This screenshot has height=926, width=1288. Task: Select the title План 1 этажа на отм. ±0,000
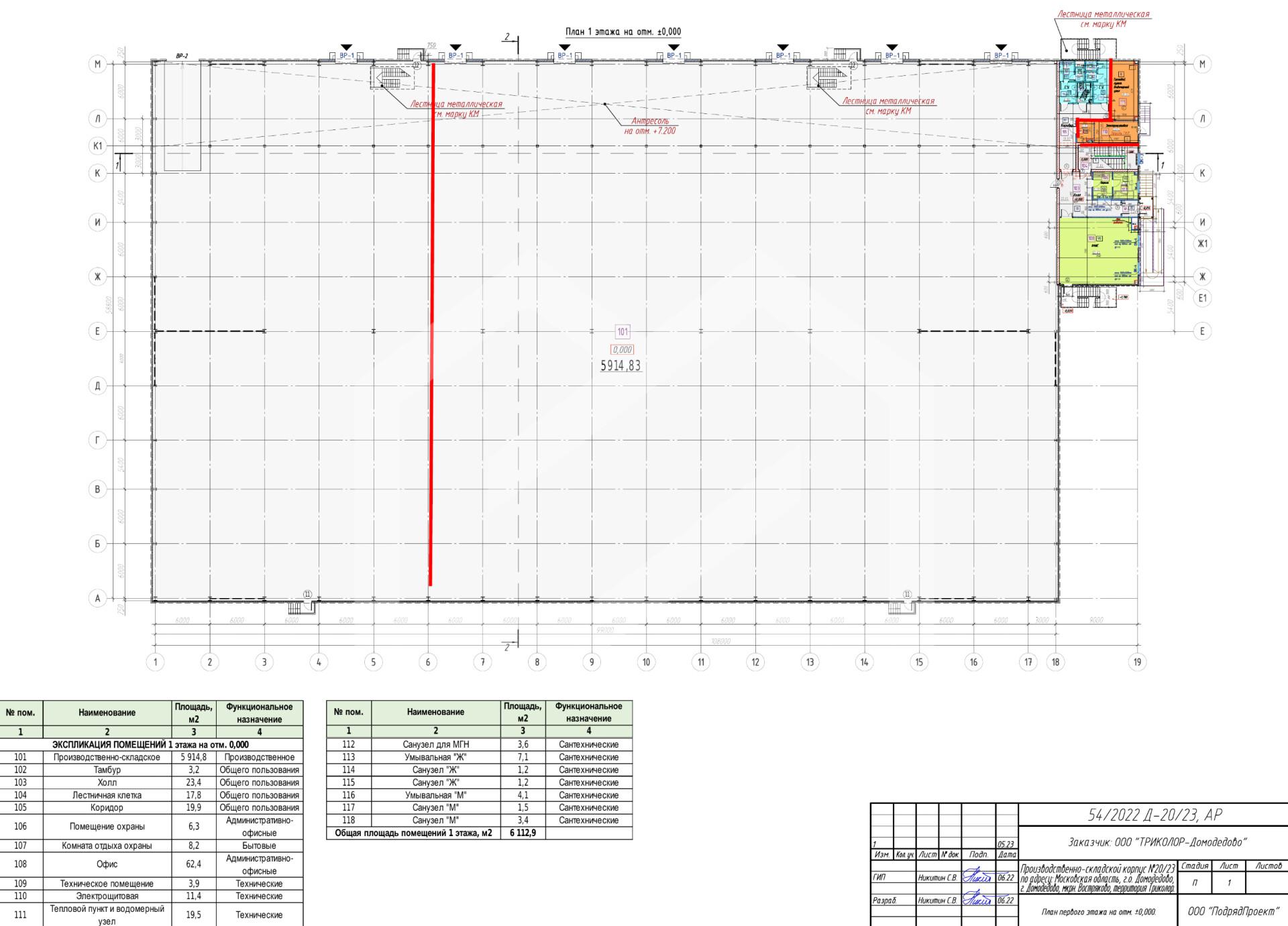coord(624,30)
